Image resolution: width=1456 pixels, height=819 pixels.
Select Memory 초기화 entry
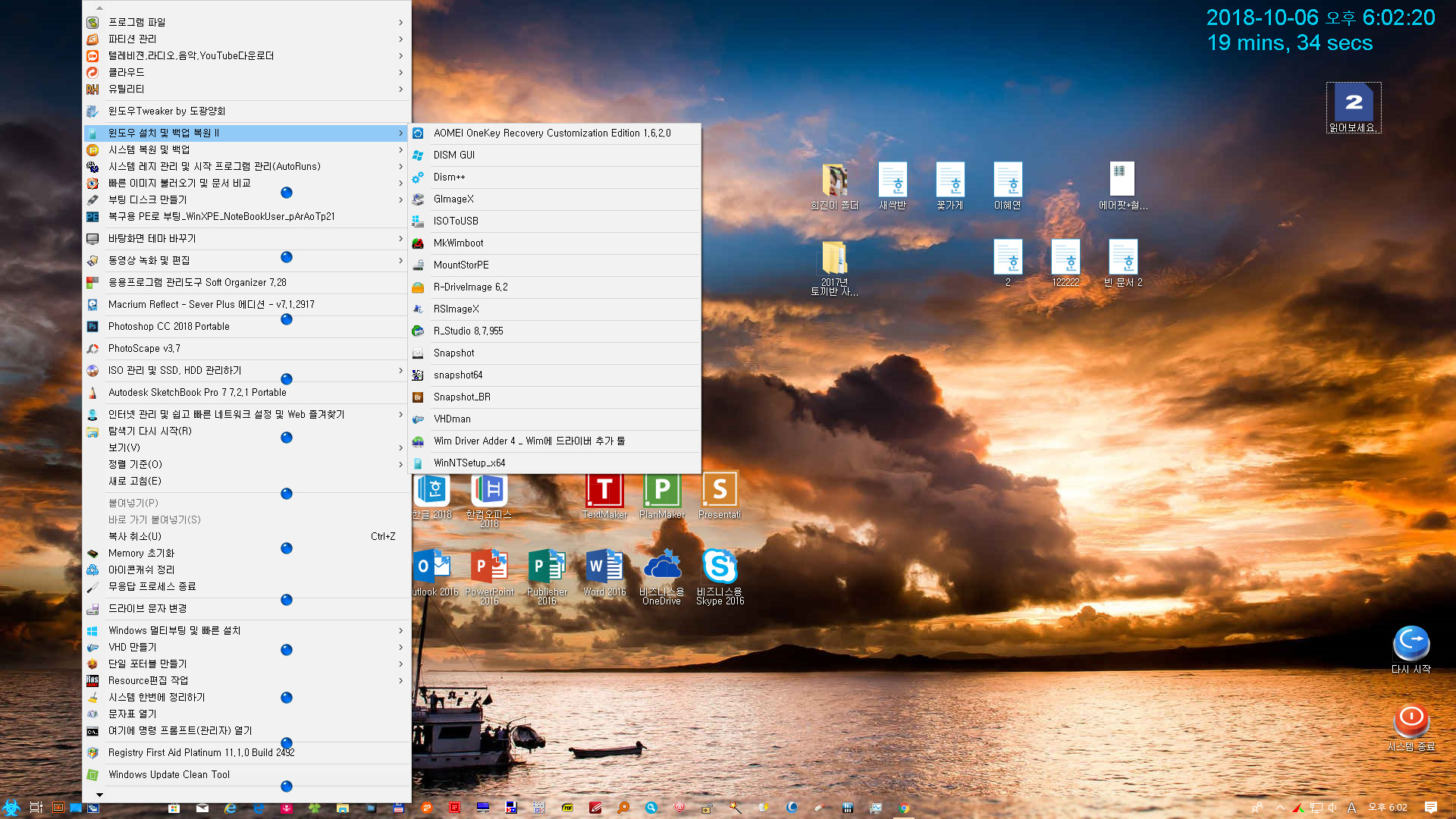click(246, 553)
